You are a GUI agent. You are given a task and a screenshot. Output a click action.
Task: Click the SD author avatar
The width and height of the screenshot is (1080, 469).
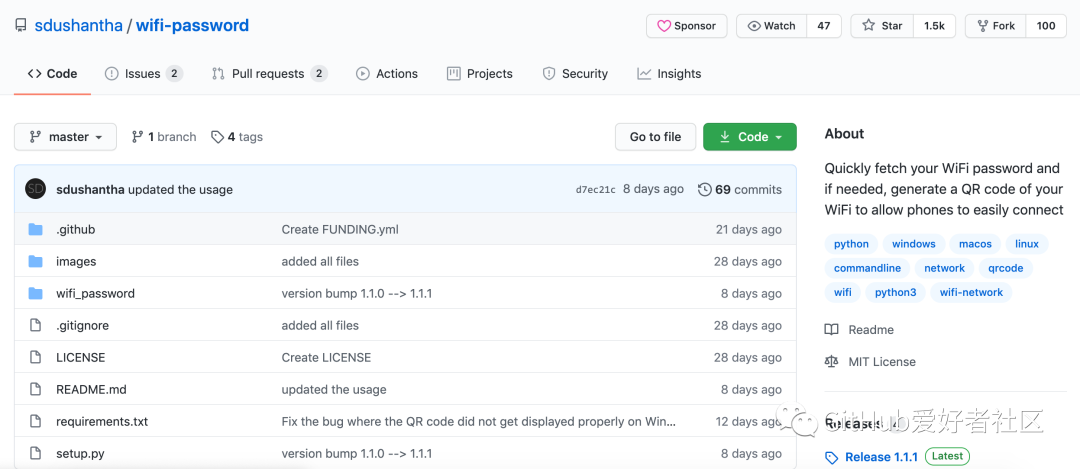(35, 189)
